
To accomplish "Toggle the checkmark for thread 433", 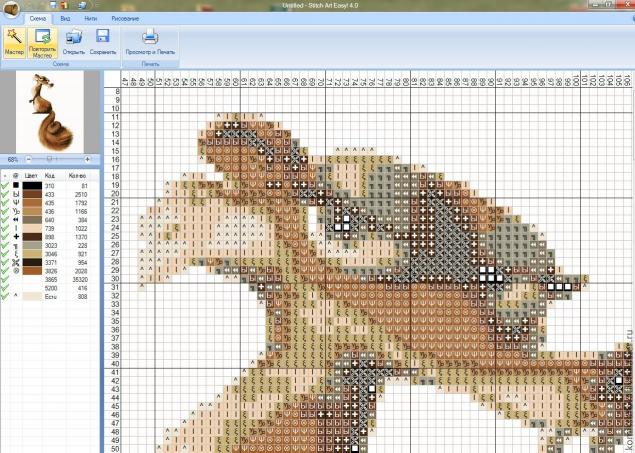I will [5, 194].
